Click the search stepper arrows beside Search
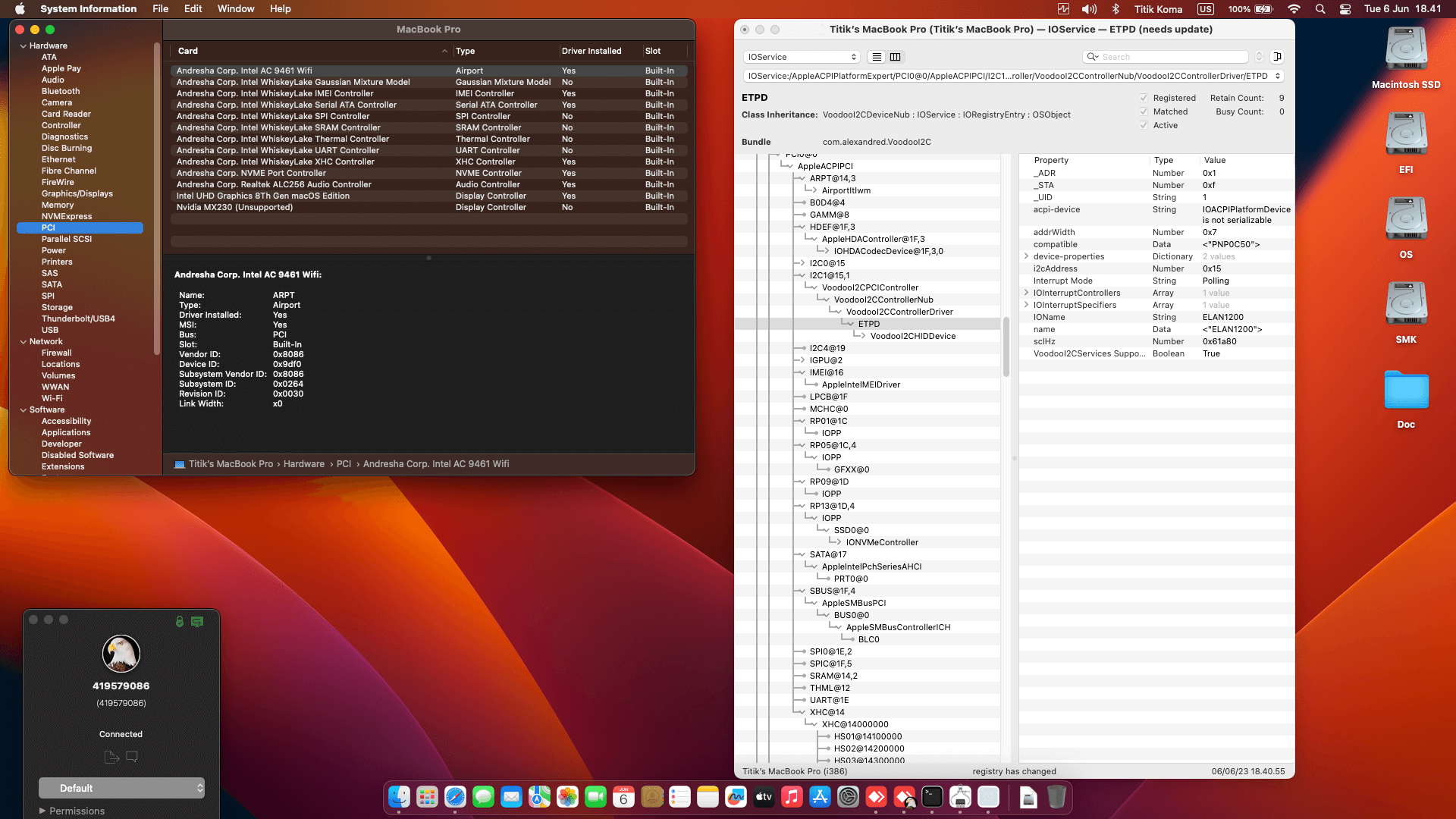This screenshot has height=819, width=1456. [x=1259, y=57]
